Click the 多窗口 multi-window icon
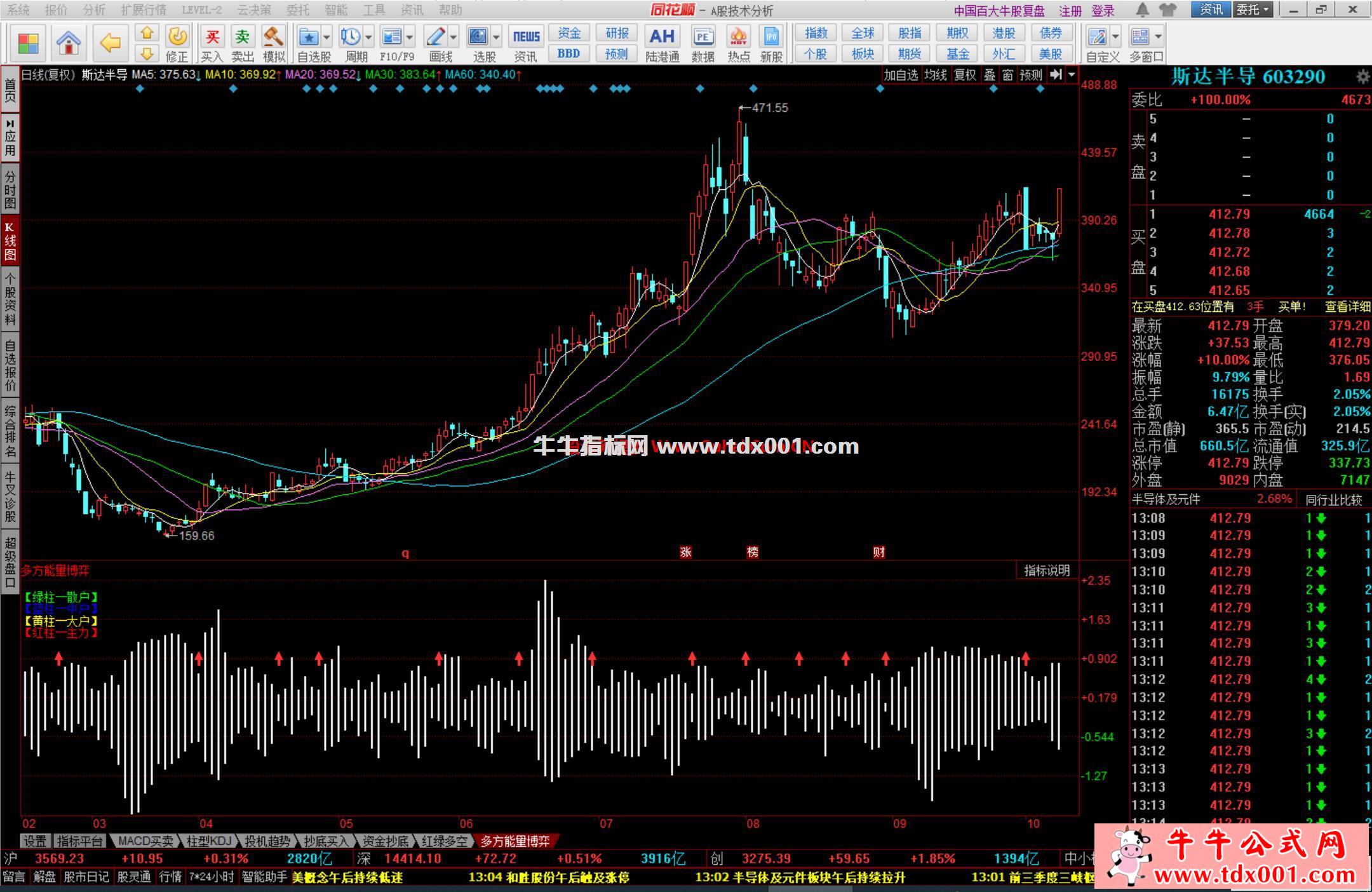The image size is (1372, 892). coord(1140,37)
